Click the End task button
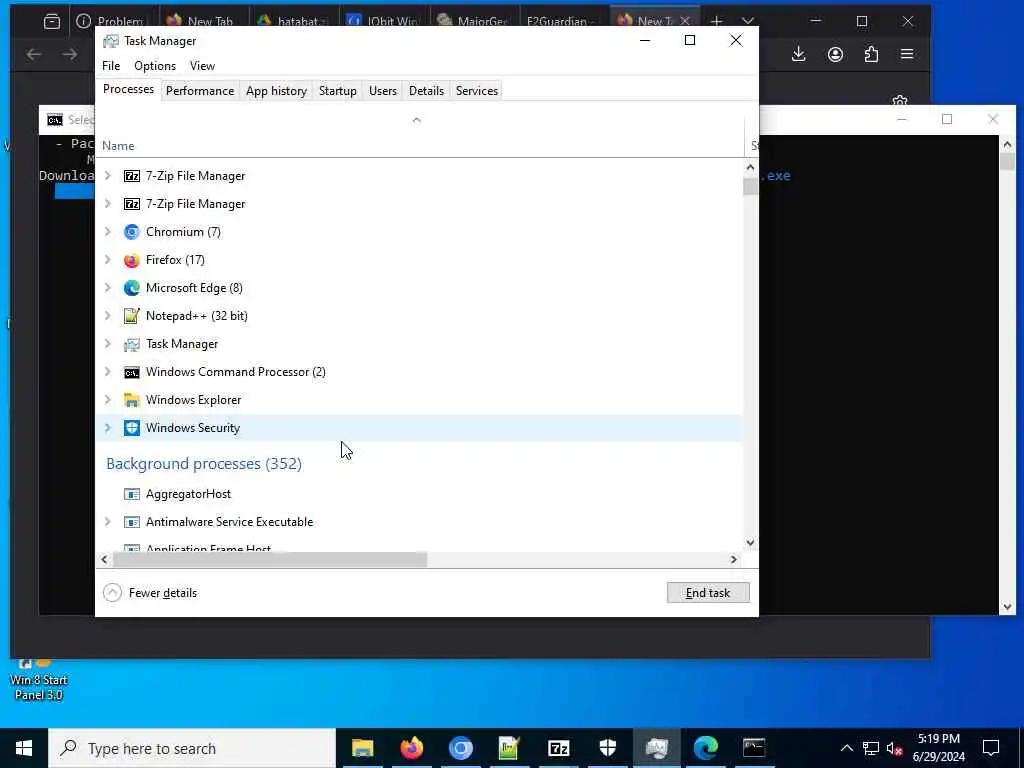 click(x=708, y=593)
